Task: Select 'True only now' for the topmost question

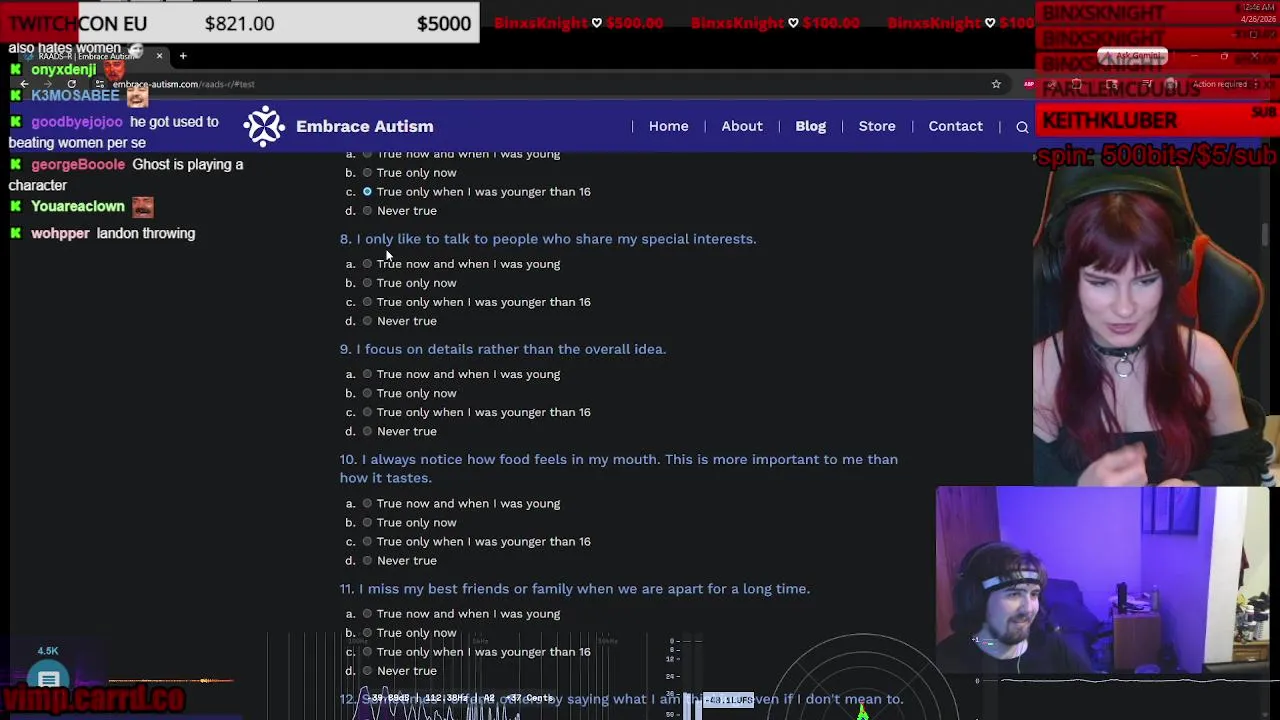Action: click(x=367, y=173)
